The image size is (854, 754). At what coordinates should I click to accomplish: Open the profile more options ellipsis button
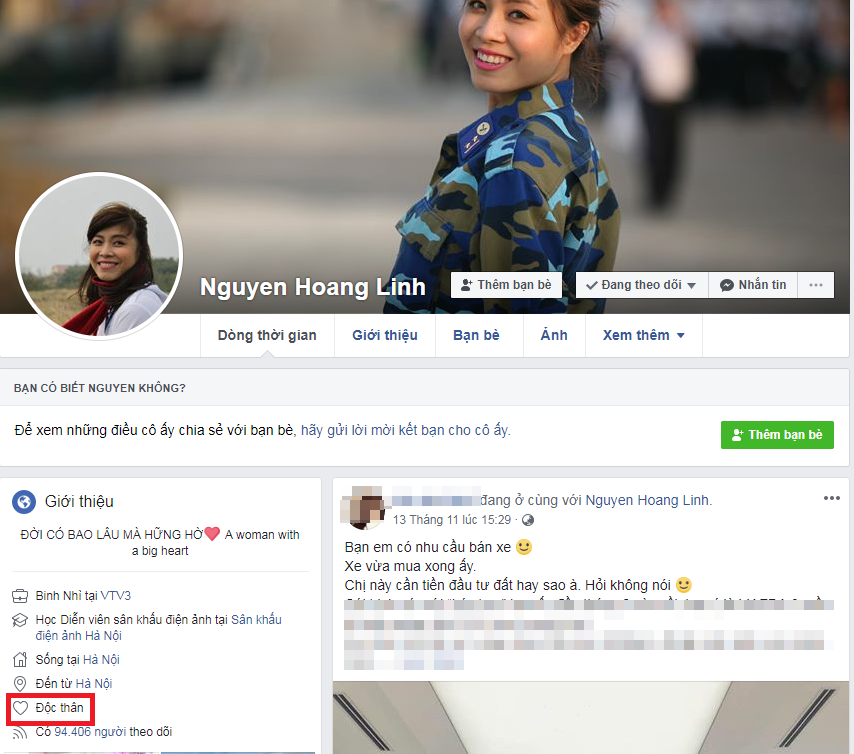816,285
